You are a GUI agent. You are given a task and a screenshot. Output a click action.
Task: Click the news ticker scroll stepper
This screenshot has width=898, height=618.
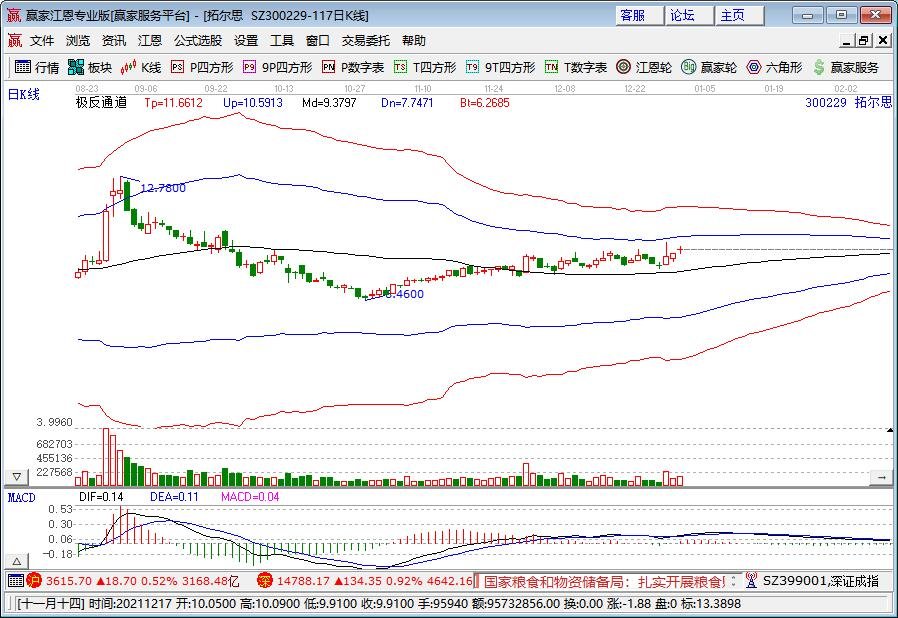(x=733, y=581)
